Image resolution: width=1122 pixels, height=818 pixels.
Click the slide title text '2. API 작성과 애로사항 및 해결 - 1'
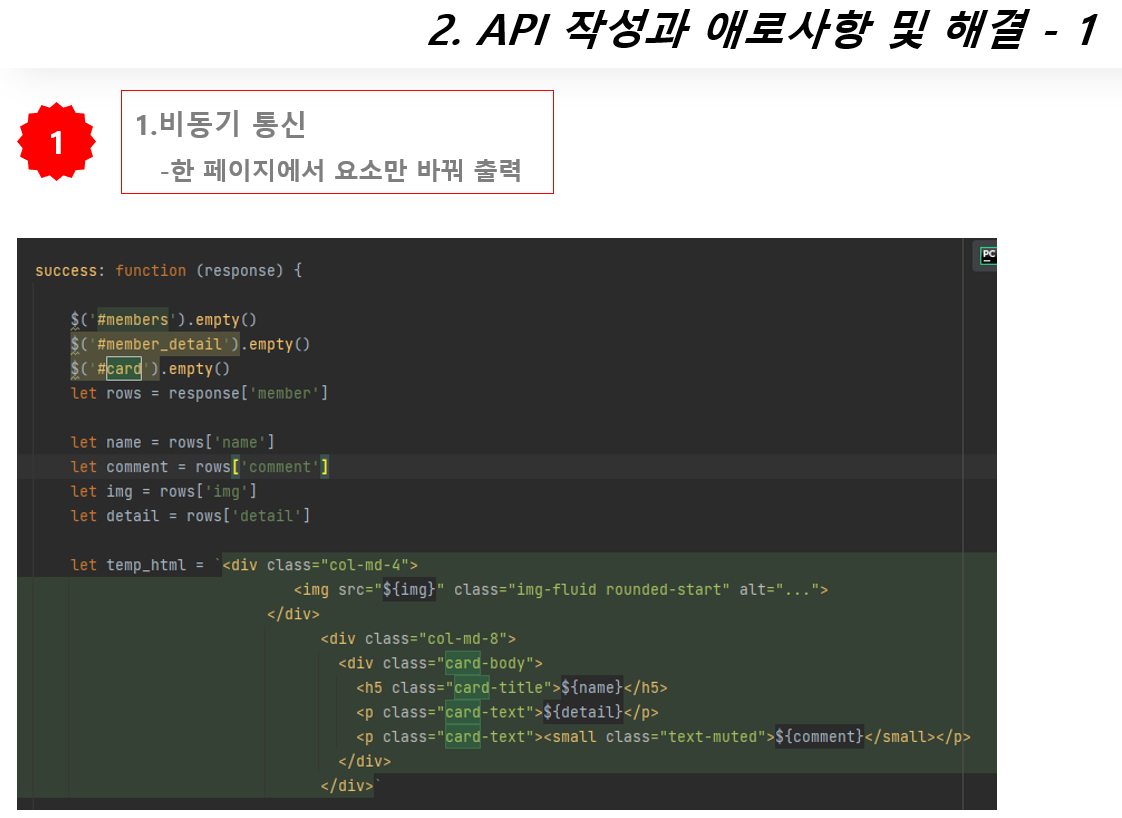point(763,31)
